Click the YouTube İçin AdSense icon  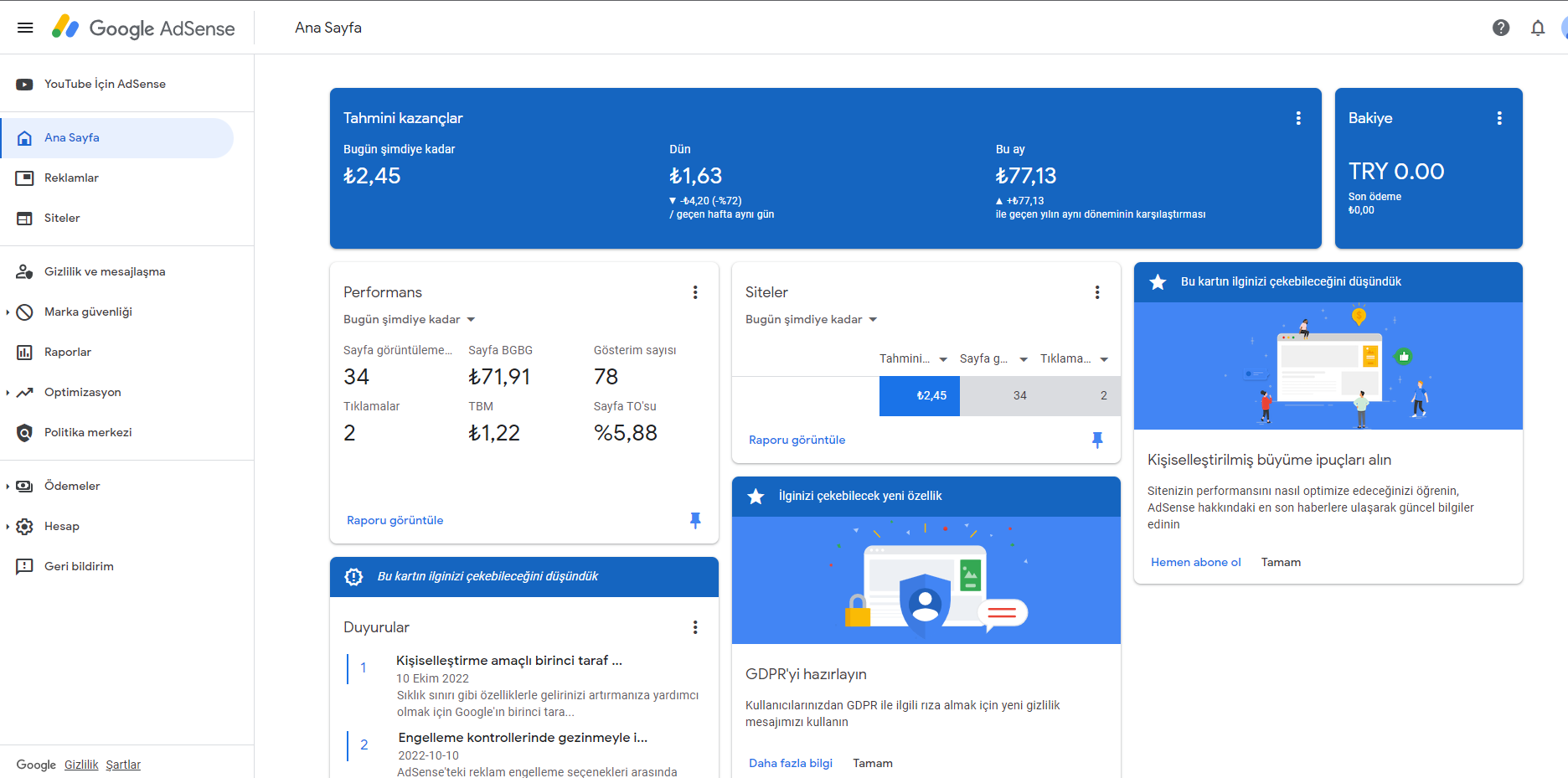(x=24, y=84)
